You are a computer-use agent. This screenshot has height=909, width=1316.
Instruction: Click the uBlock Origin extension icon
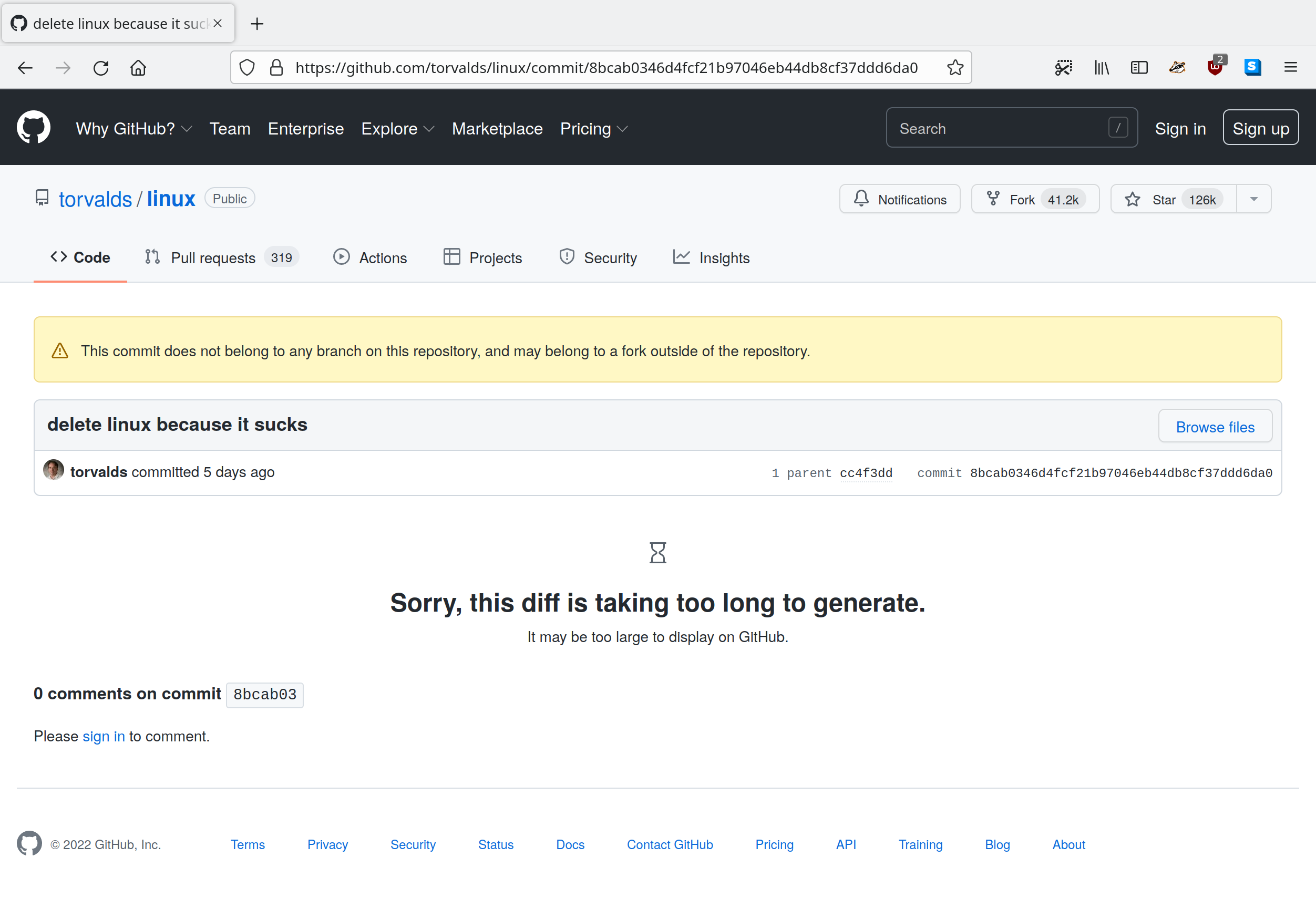tap(1215, 66)
